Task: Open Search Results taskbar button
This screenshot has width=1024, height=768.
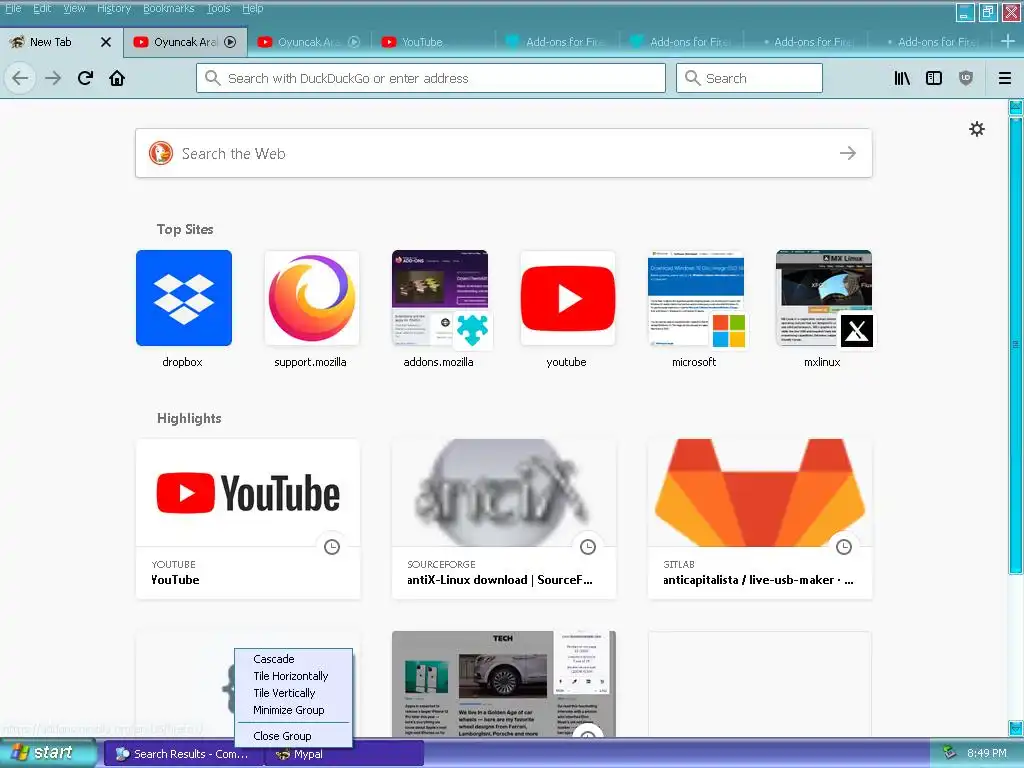Action: pyautogui.click(x=184, y=754)
